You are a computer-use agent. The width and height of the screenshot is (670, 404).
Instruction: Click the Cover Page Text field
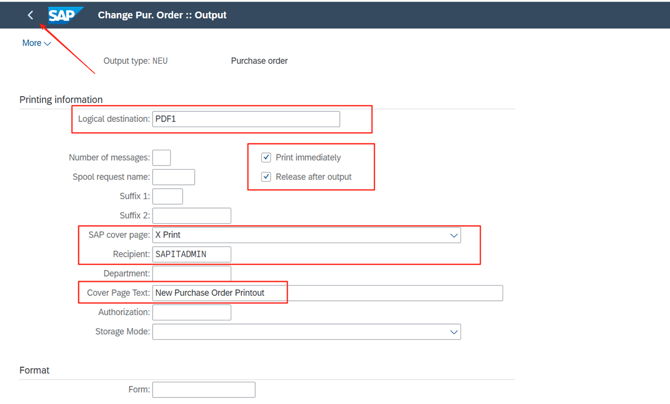pyautogui.click(x=327, y=293)
